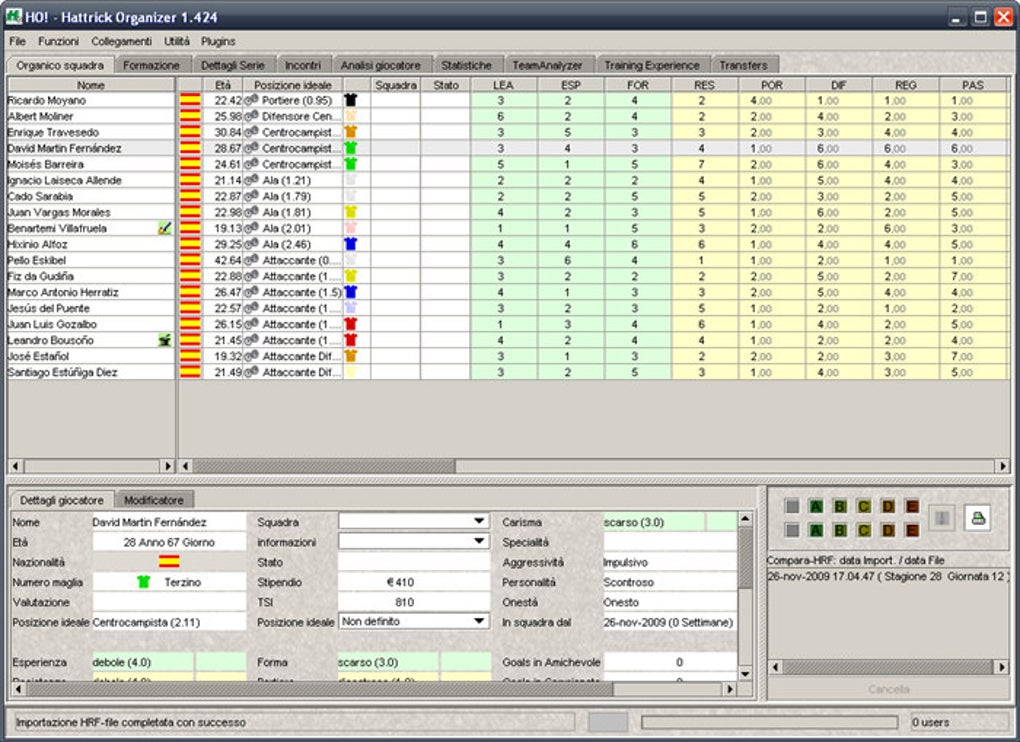Click the yellow jersey icon for Juan Vargas Morales
Viewport: 1020px width, 742px height.
click(351, 212)
